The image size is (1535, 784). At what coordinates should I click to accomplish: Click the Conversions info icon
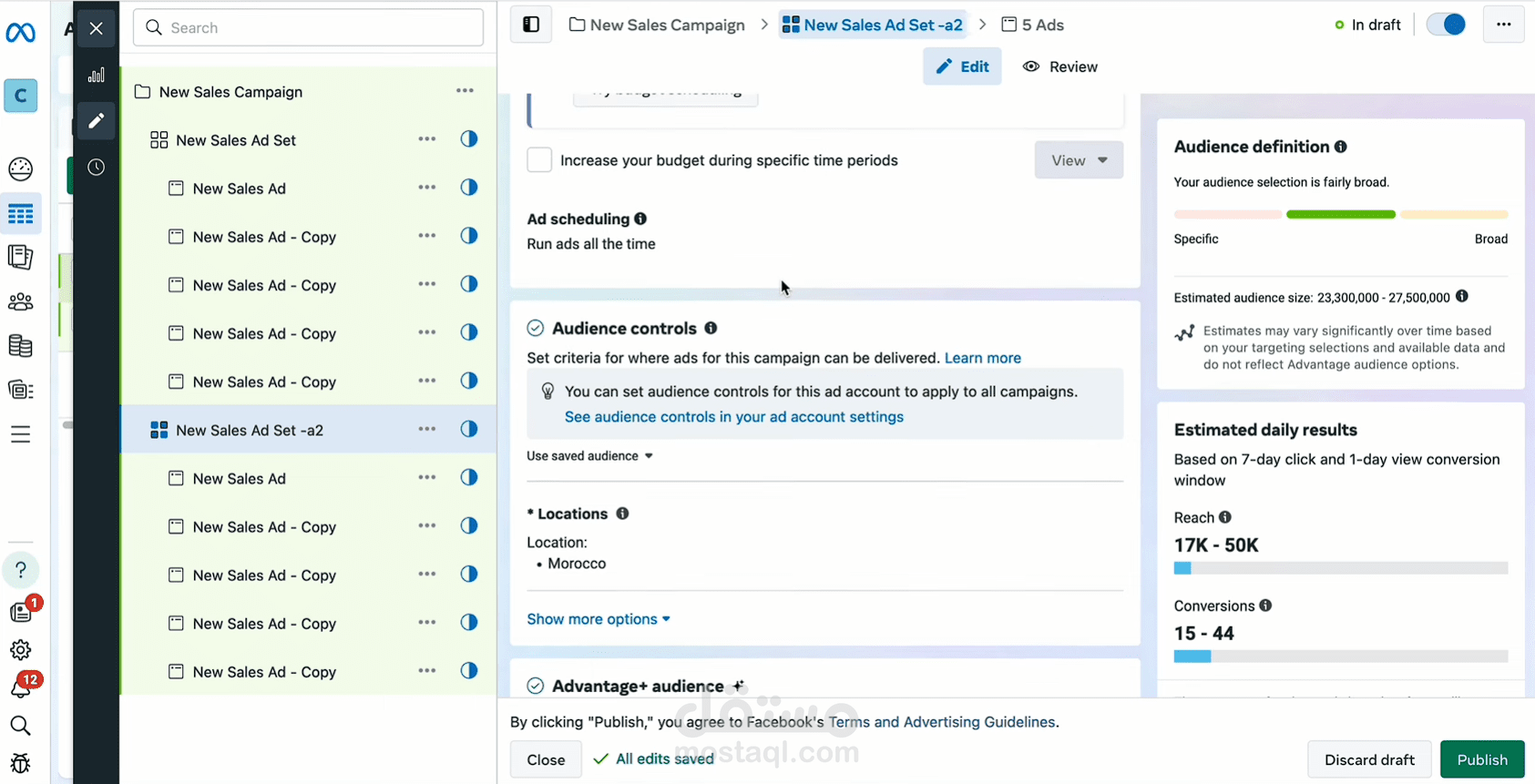[1265, 606]
